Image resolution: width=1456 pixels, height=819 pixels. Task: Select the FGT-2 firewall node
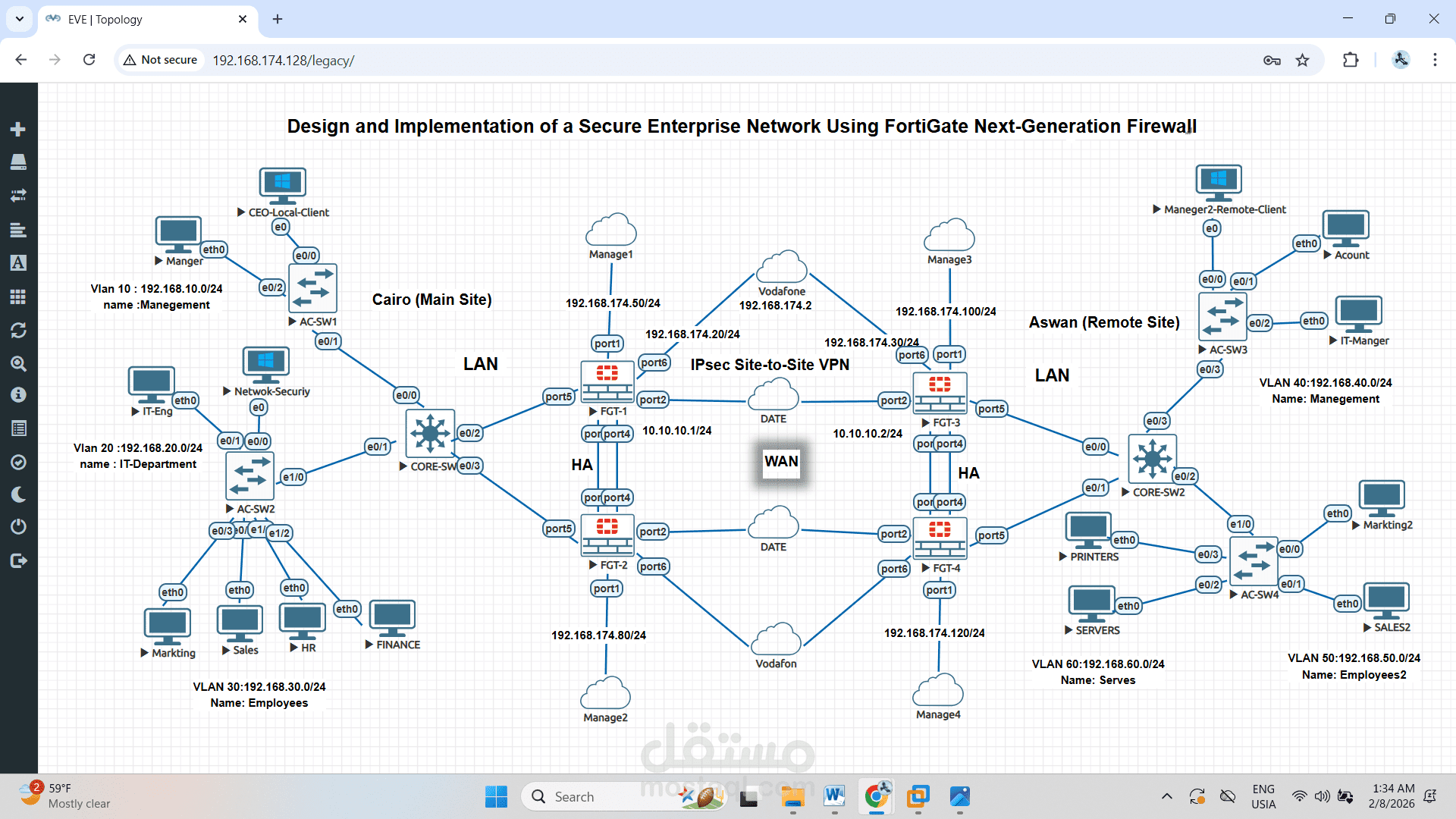pos(607,535)
